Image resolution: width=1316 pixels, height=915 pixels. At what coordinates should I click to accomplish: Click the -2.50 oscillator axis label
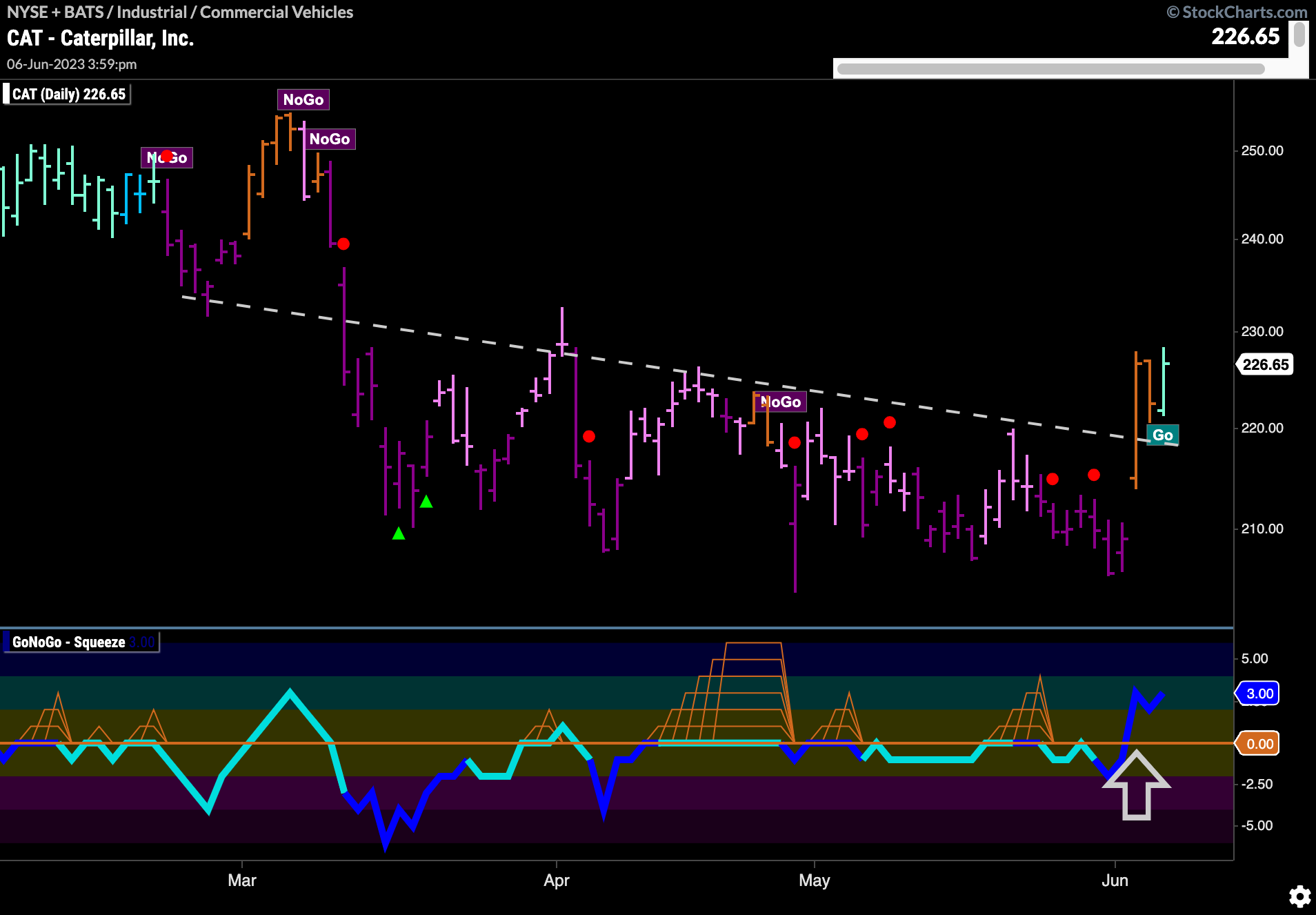click(1257, 784)
